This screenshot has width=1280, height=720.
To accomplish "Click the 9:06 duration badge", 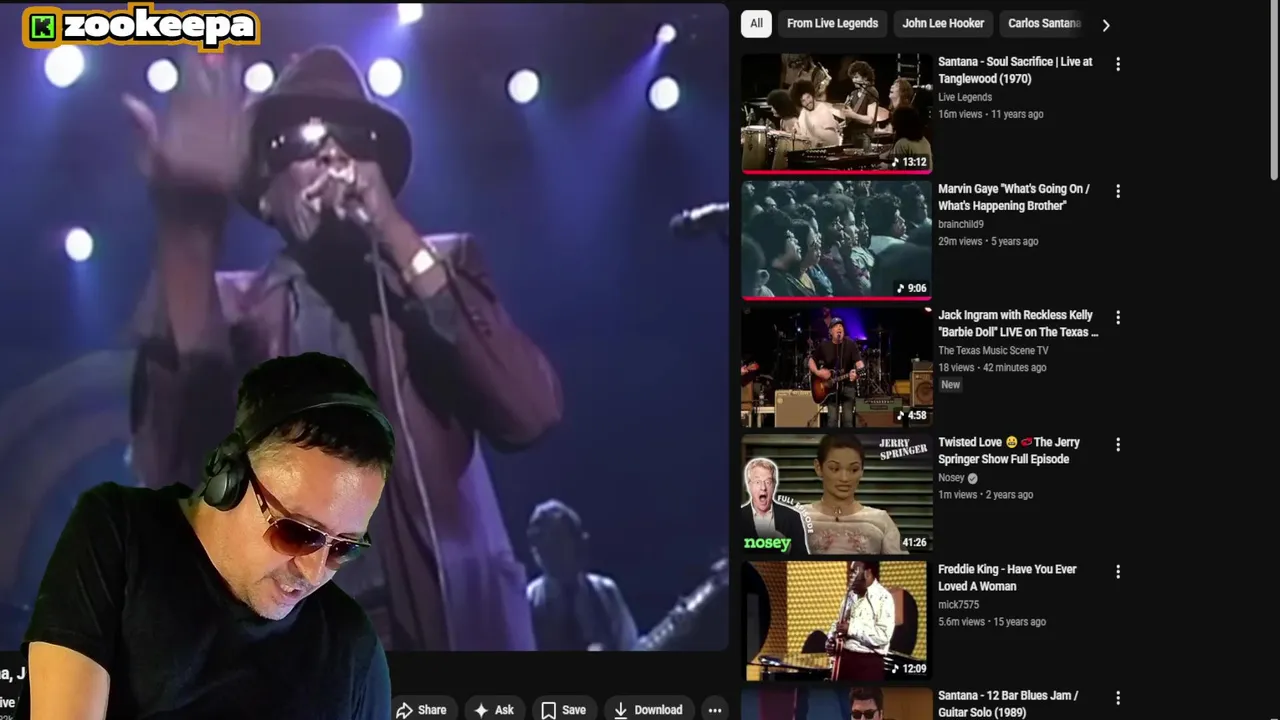I will [x=912, y=288].
